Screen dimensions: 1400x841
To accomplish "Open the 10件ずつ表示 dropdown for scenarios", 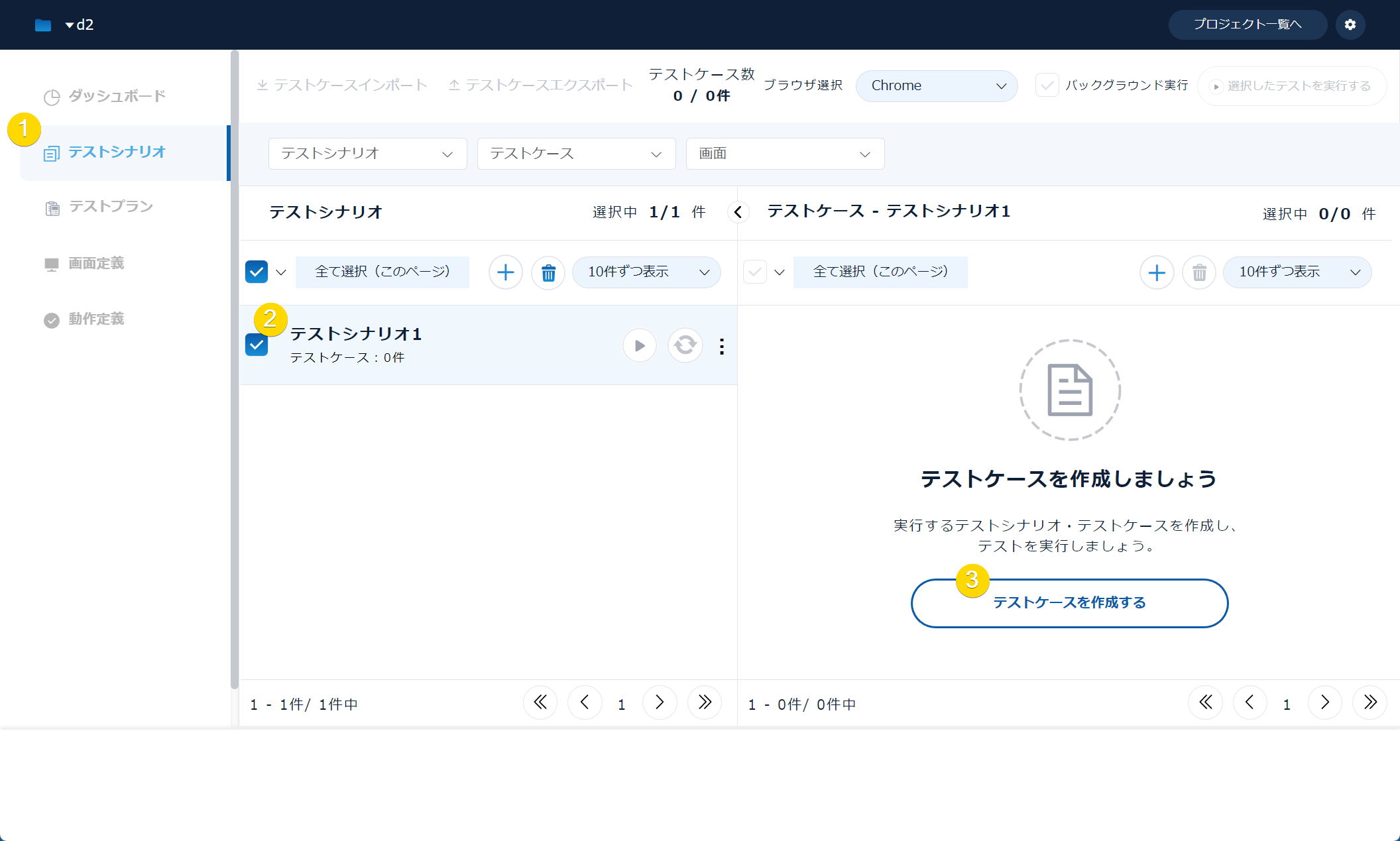I will point(646,272).
